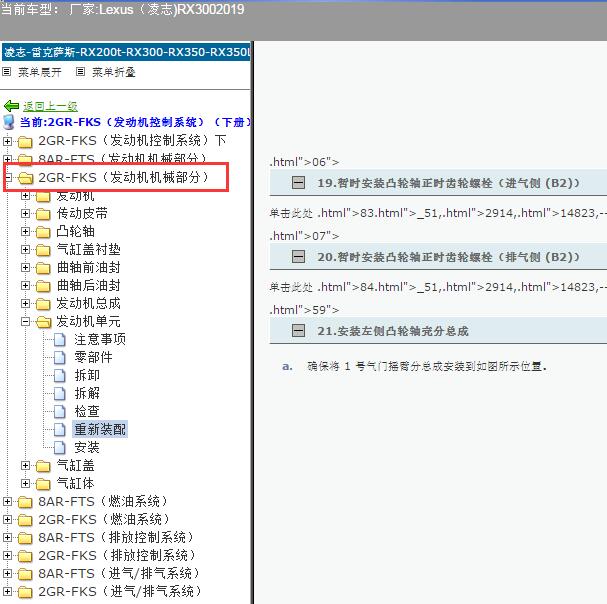Open the 零部件 page
The height and width of the screenshot is (604, 607).
93,357
